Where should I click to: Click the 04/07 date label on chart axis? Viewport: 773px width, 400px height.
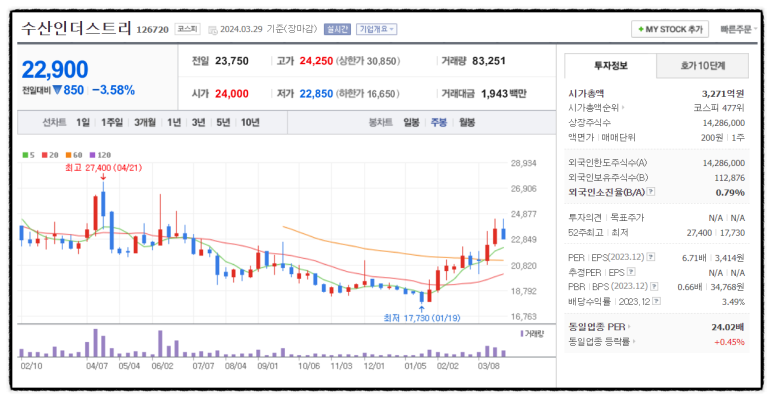[x=97, y=367]
